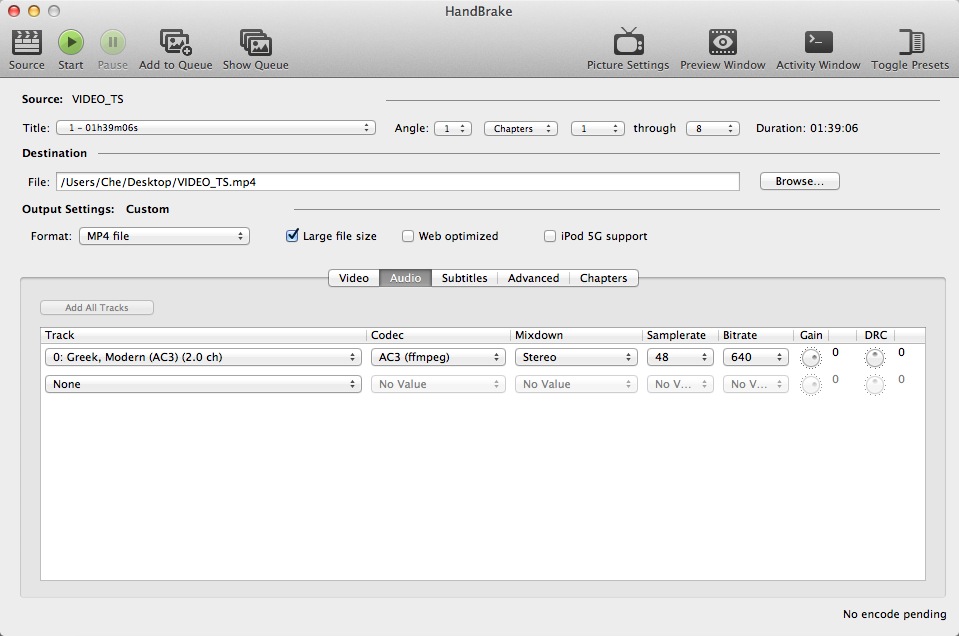The width and height of the screenshot is (959, 636).
Task: Open the second track dropdown set to None
Action: coord(203,384)
